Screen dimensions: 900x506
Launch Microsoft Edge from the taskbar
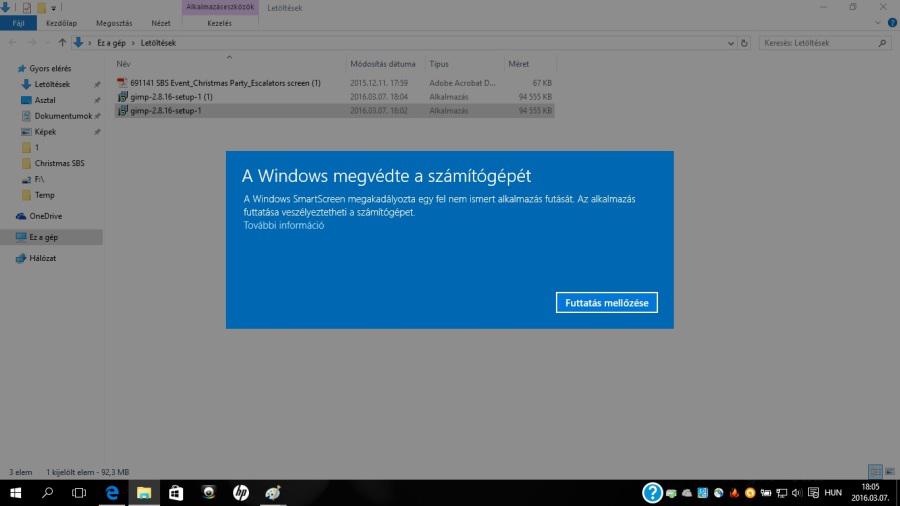point(112,493)
